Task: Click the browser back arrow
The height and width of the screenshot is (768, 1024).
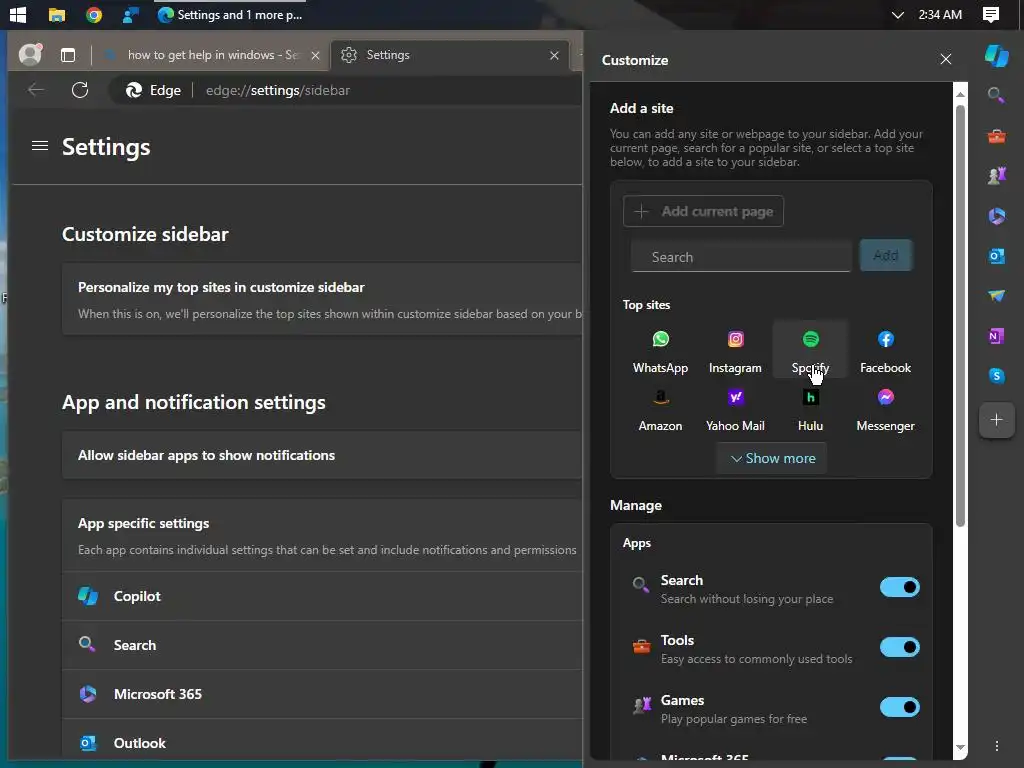Action: (x=36, y=90)
